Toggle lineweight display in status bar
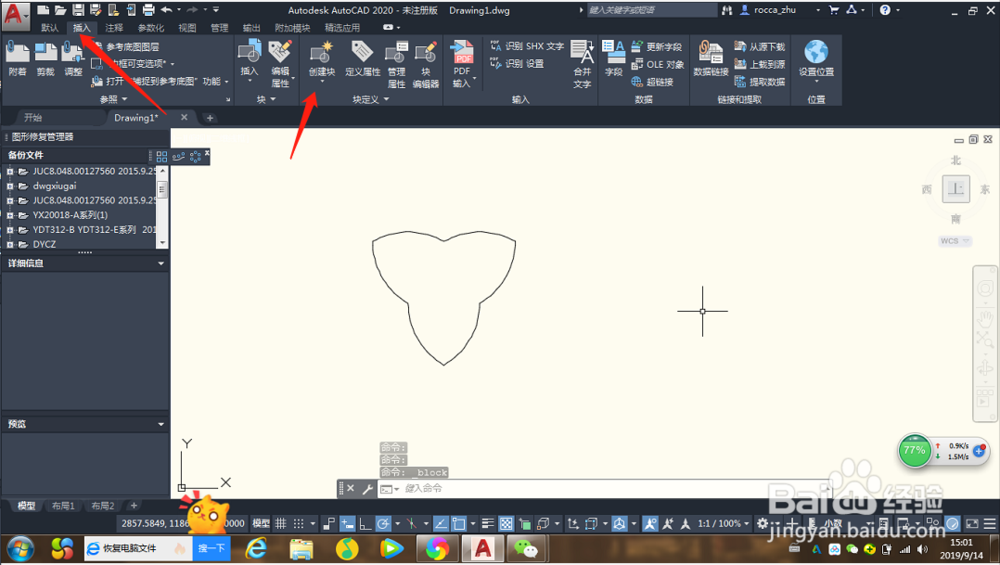This screenshot has height=565, width=1000. (488, 524)
